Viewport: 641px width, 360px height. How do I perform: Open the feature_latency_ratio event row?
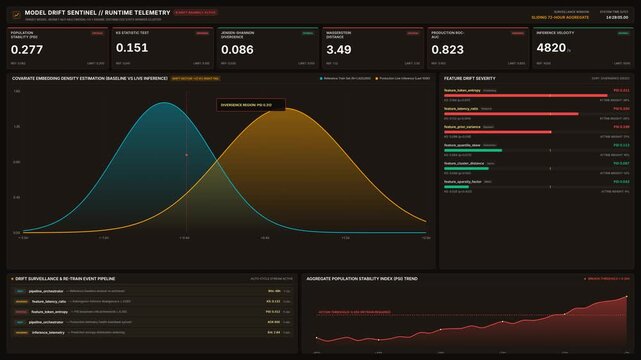[x=152, y=301]
